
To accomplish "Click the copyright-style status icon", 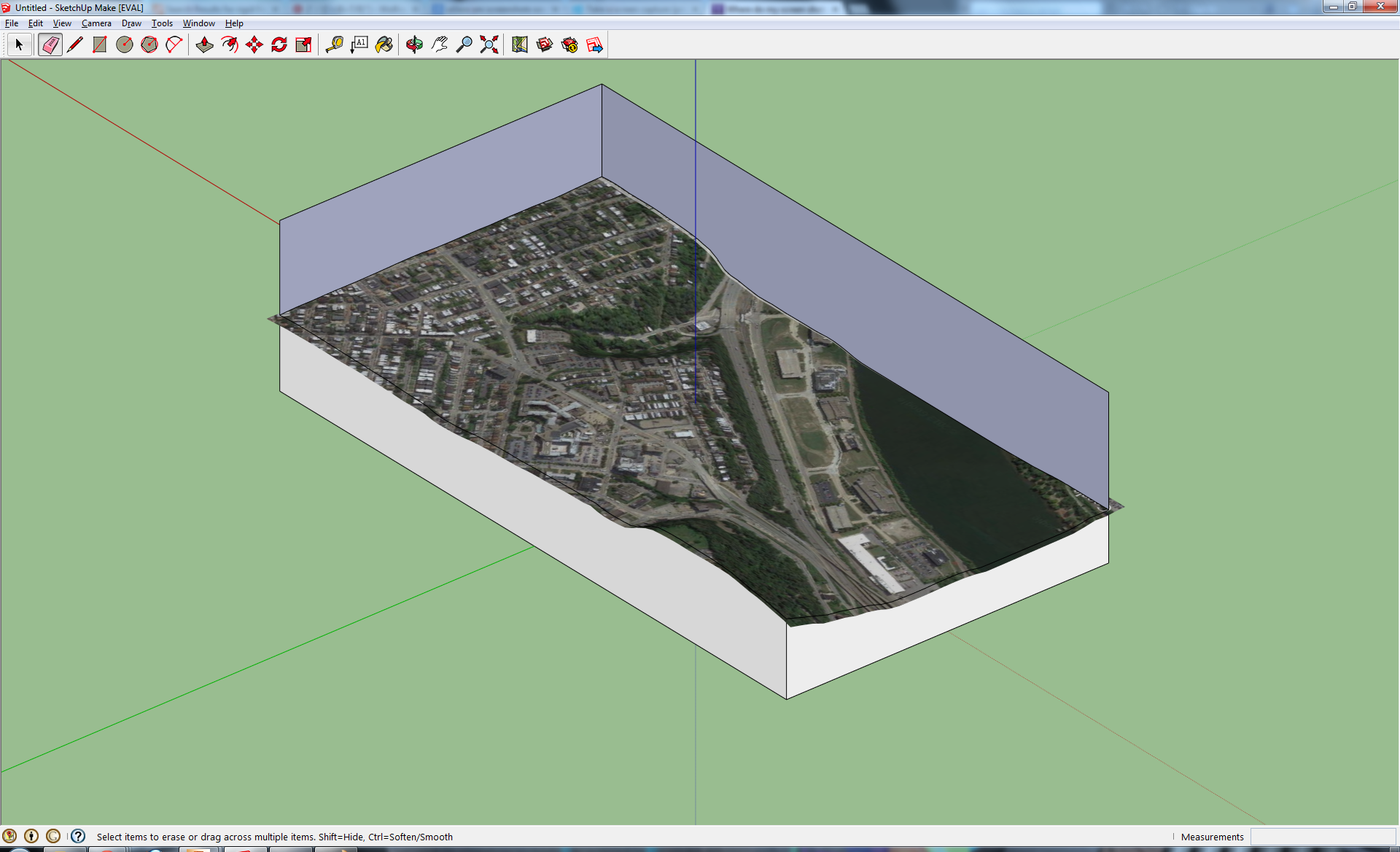I will (53, 836).
